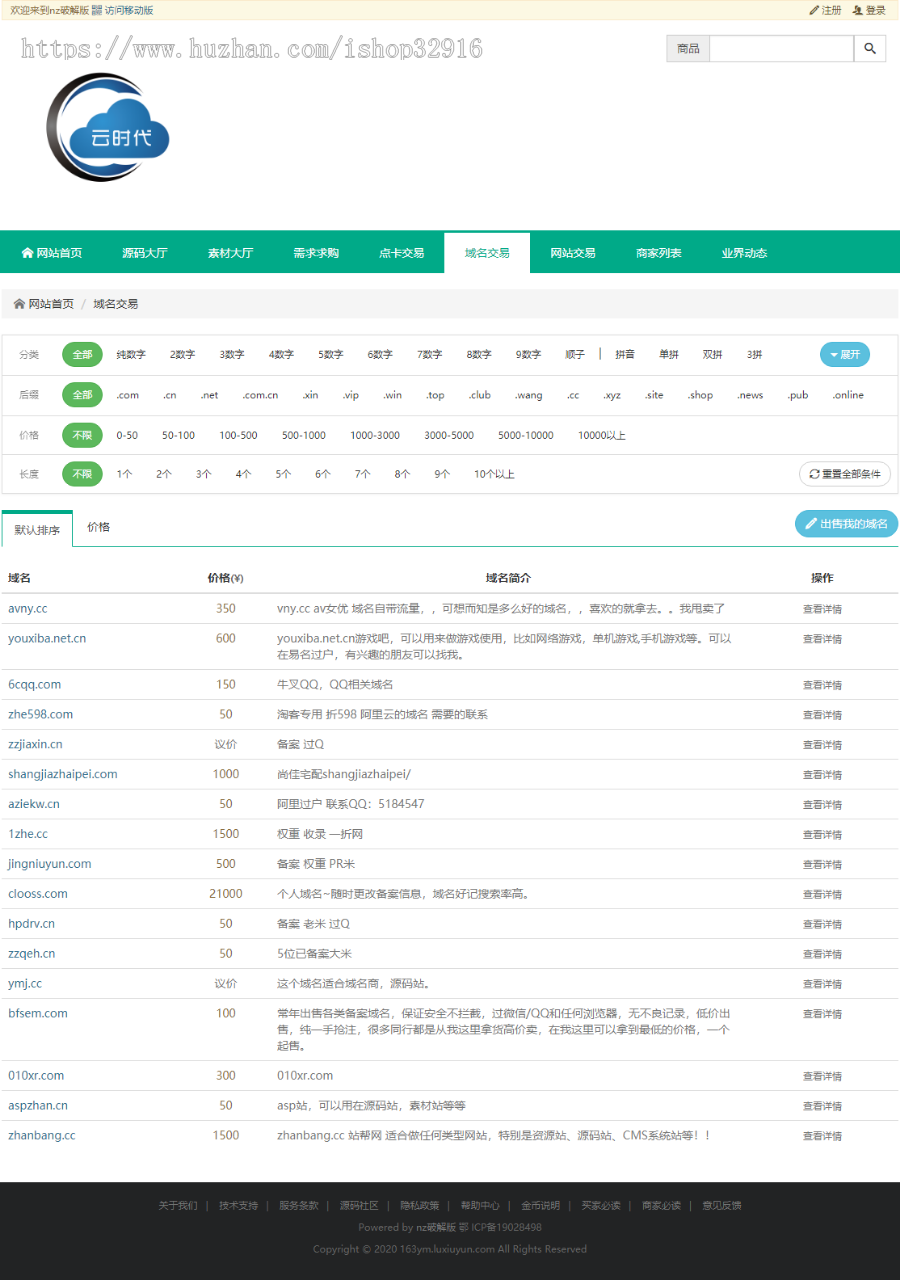Click the pencil icon on 出售我的域名 button
The width and height of the screenshot is (900, 1280).
pos(812,523)
